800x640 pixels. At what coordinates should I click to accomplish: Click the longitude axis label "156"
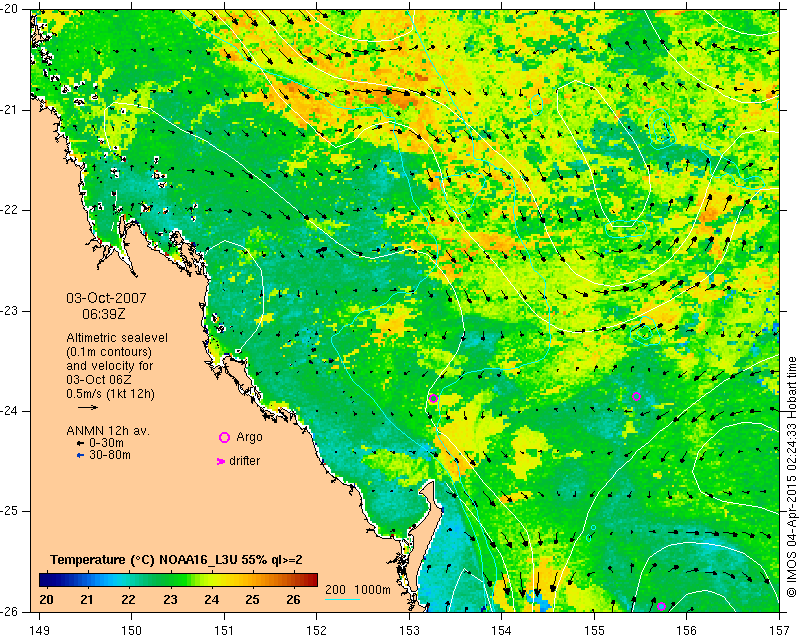coord(687,631)
